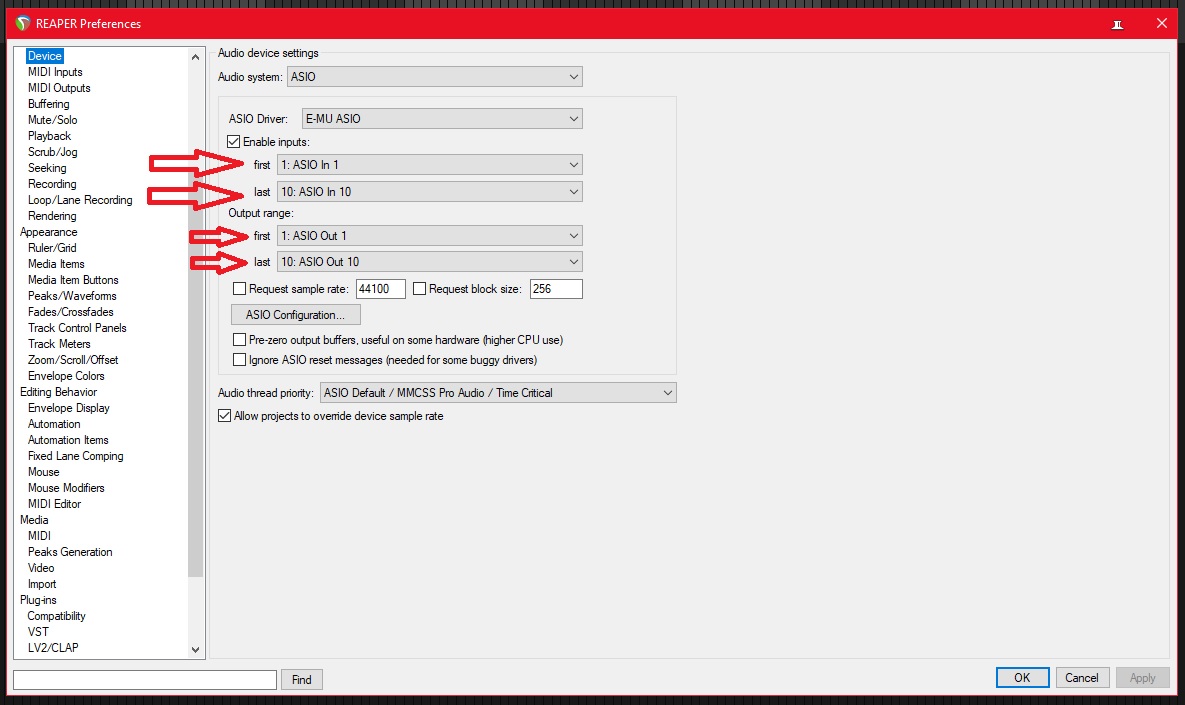Uncheck Allow projects to override device sample rate
The image size is (1185, 705).
point(224,416)
